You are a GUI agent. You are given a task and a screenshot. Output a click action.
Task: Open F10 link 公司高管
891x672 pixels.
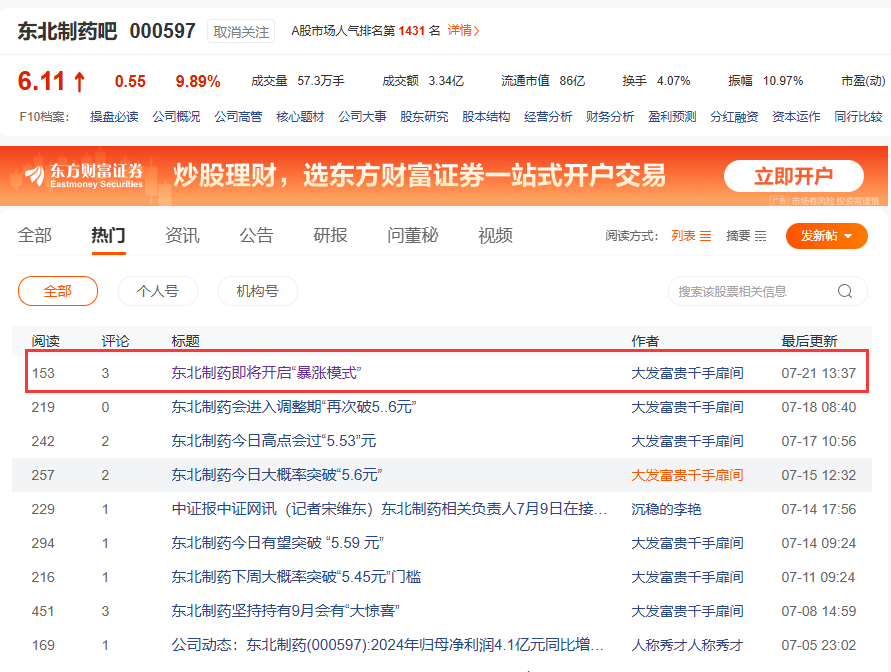(238, 117)
